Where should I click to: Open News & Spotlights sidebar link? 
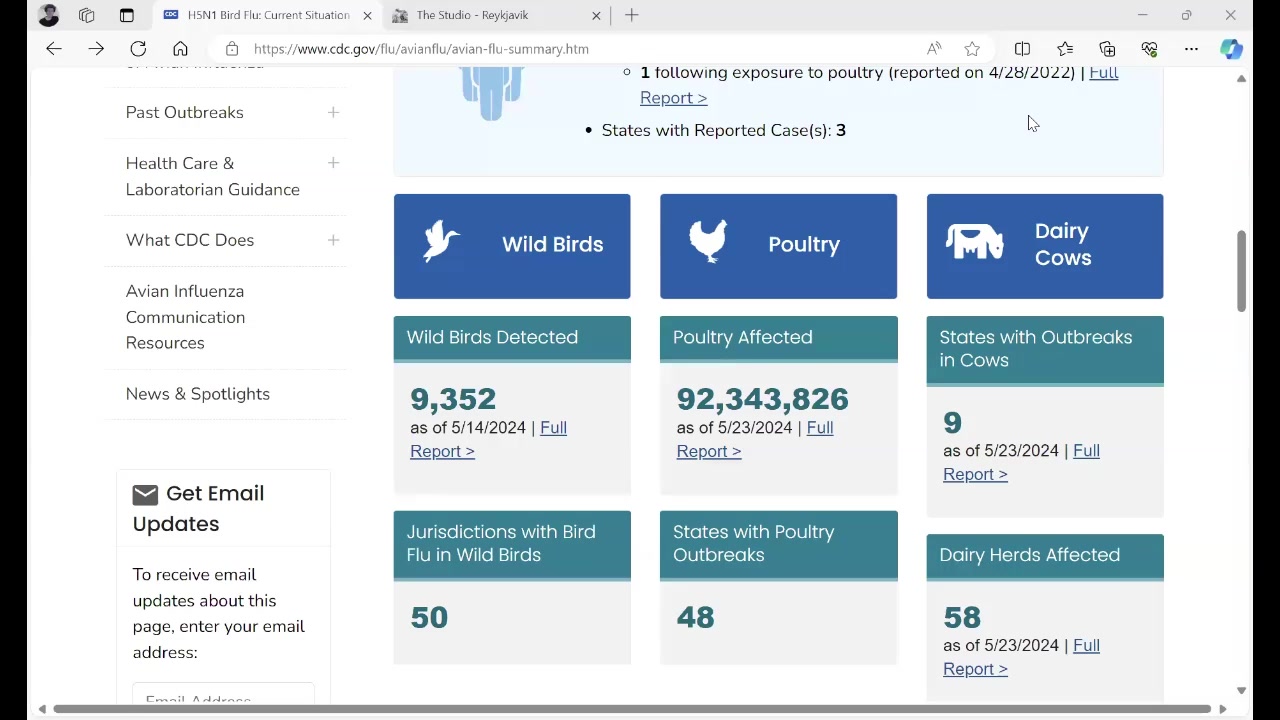[198, 394]
